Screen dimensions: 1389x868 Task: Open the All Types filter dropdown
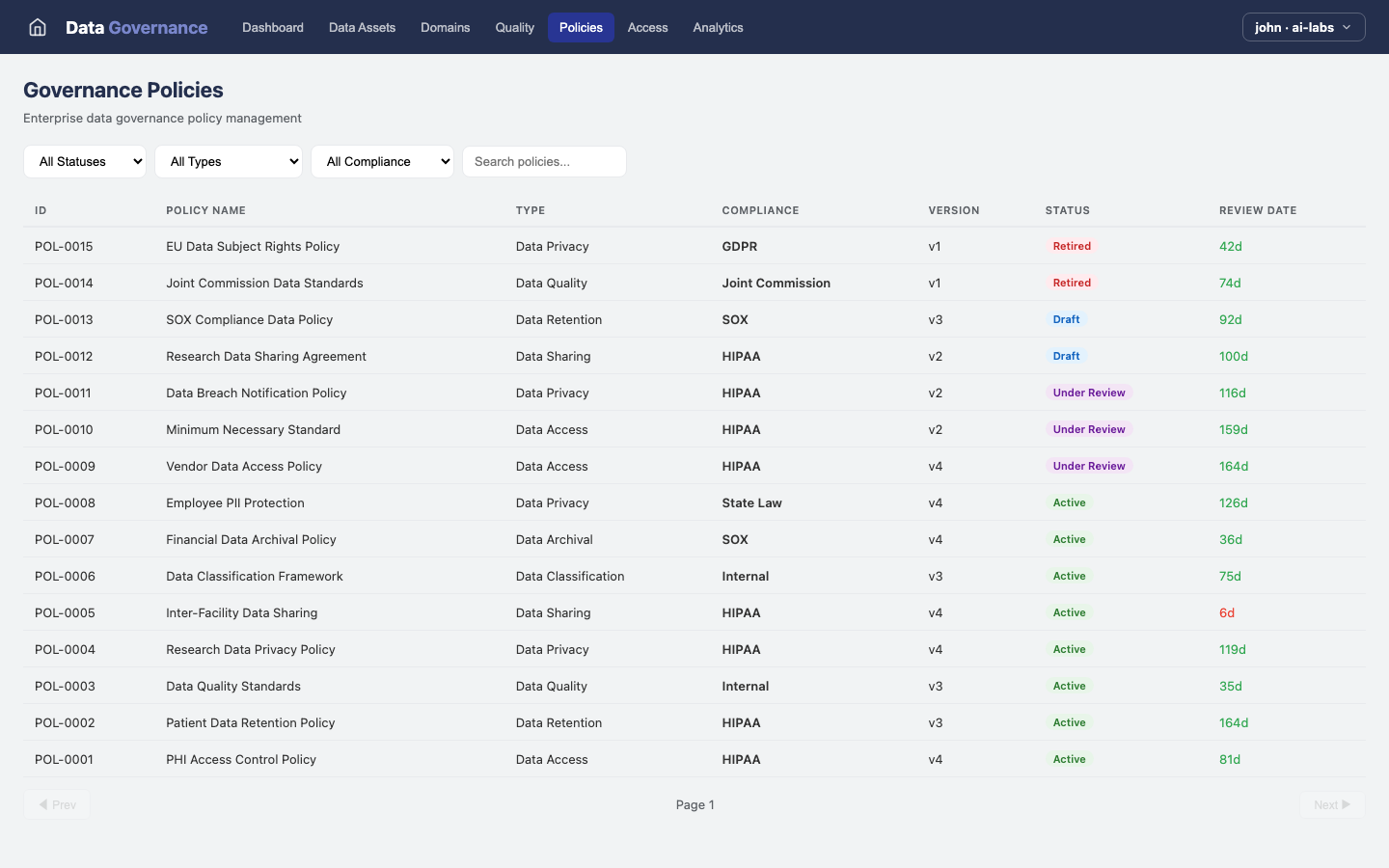click(x=229, y=161)
